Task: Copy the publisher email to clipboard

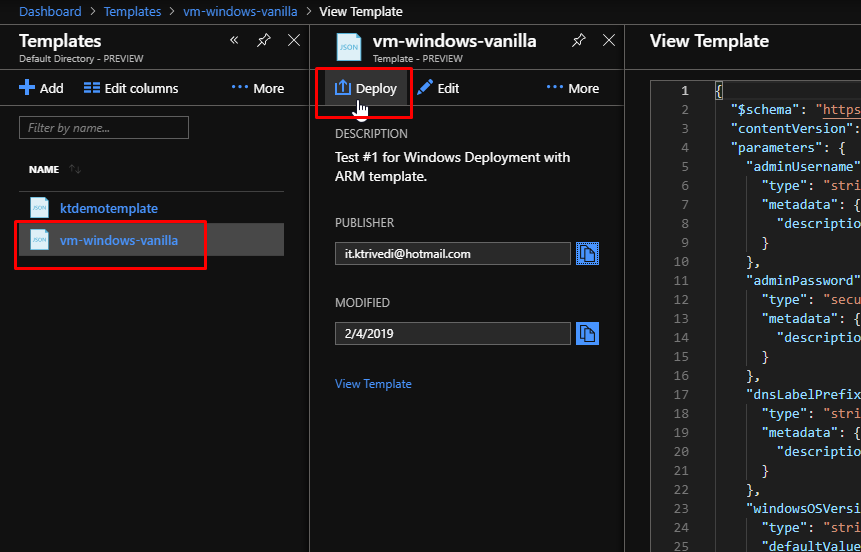Action: pyautogui.click(x=587, y=253)
